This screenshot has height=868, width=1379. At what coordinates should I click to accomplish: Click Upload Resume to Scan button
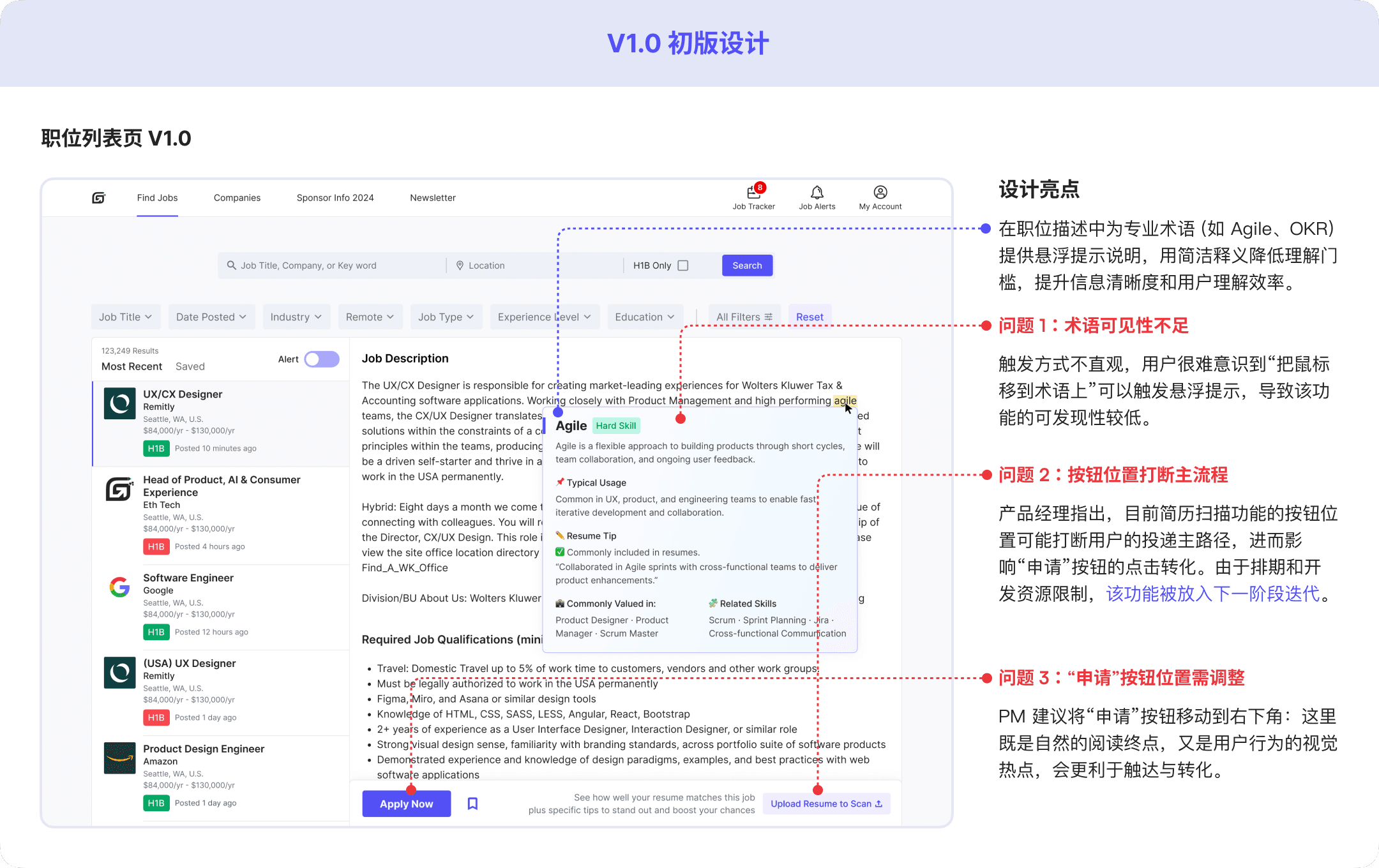tap(826, 804)
